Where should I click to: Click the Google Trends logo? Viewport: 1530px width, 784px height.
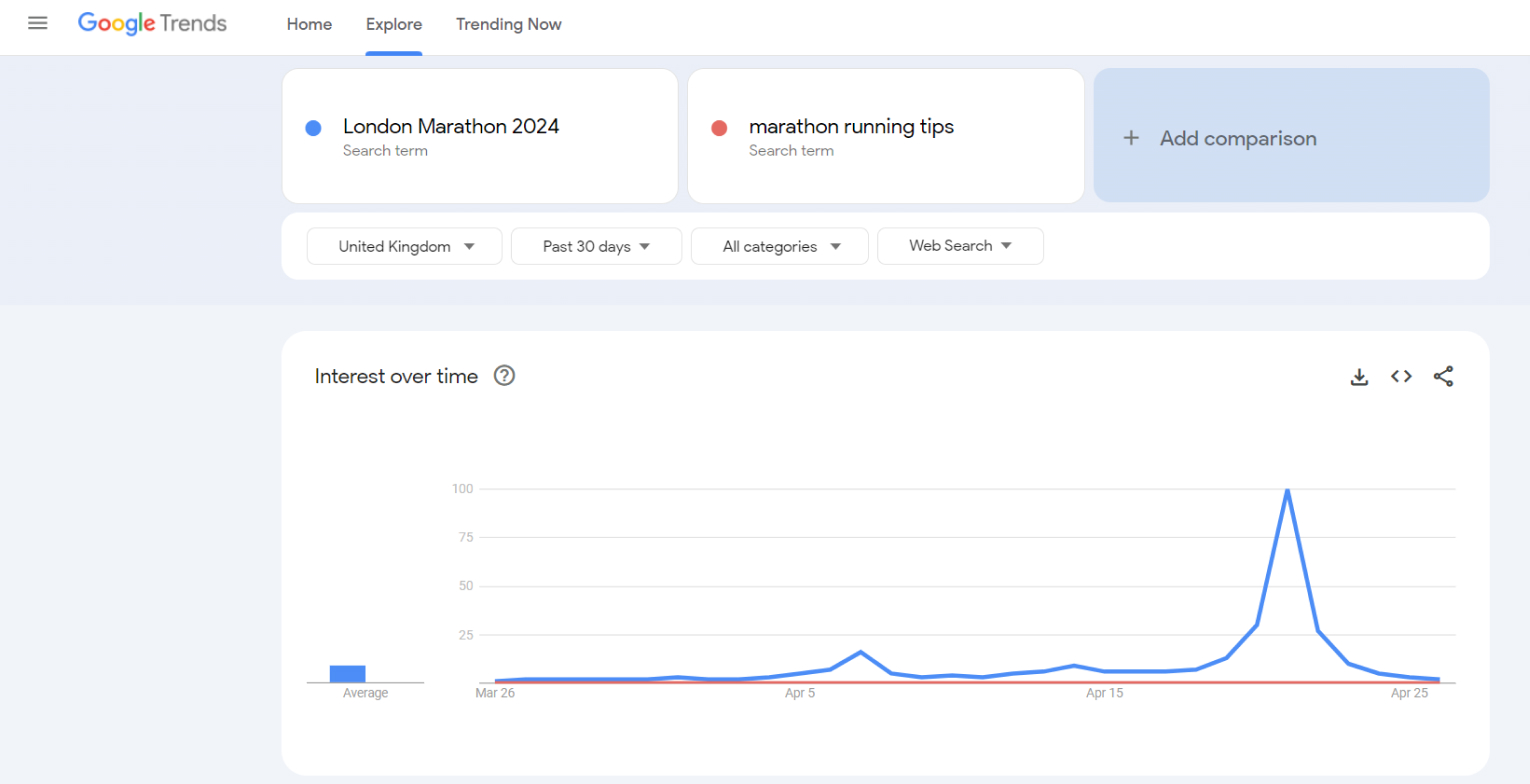pos(152,24)
